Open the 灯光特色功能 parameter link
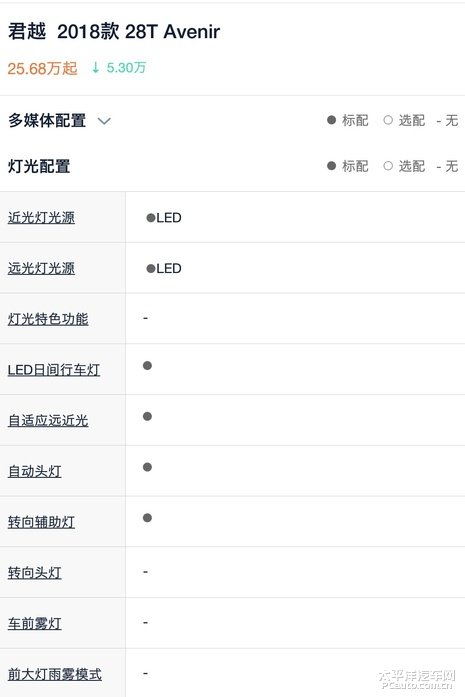The width and height of the screenshot is (465, 697). (48, 319)
